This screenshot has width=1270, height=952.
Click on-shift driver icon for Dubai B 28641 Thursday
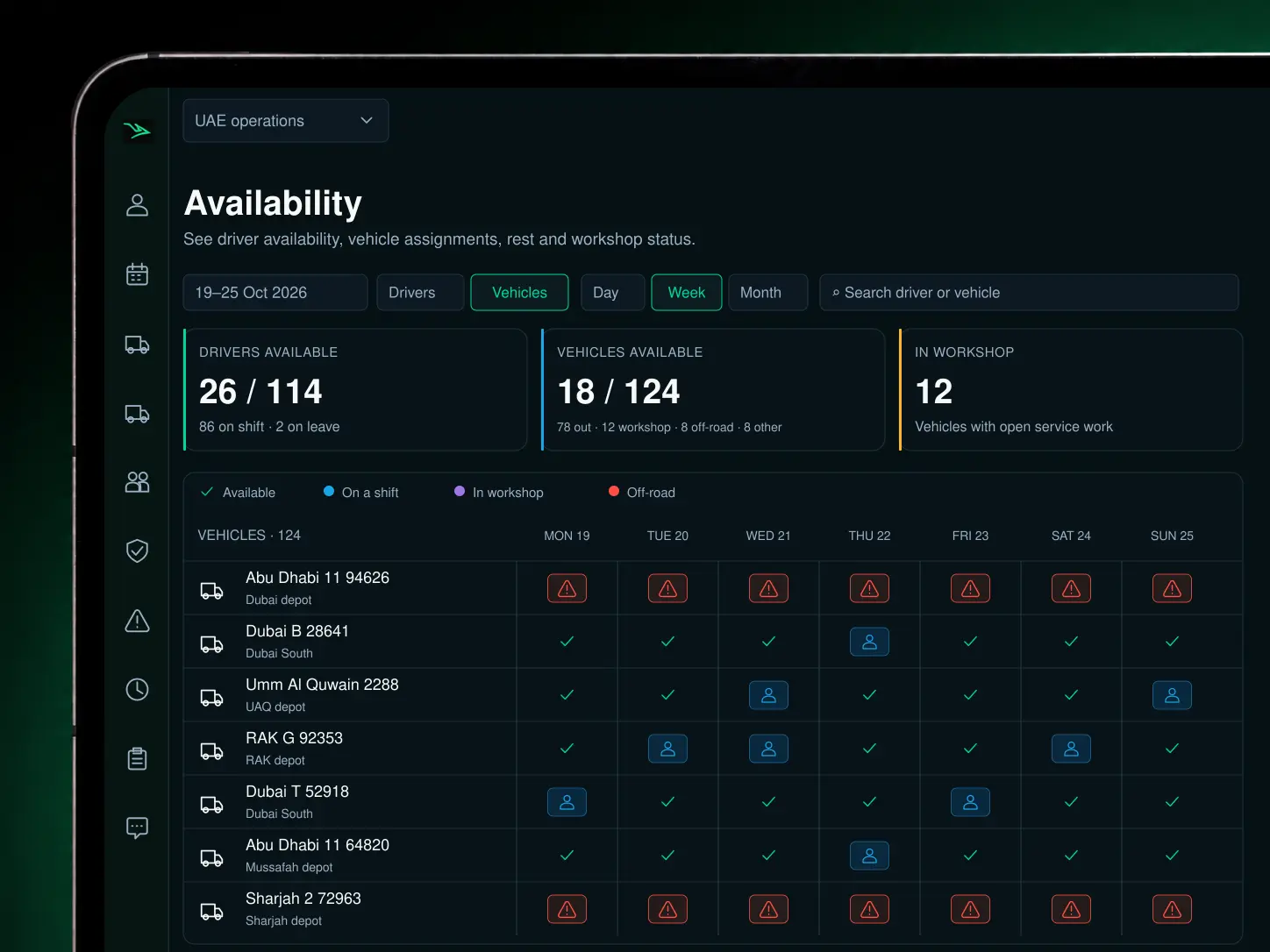tap(869, 642)
